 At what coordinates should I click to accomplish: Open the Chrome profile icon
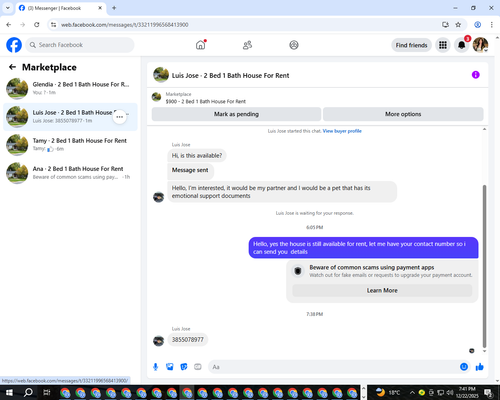477,25
